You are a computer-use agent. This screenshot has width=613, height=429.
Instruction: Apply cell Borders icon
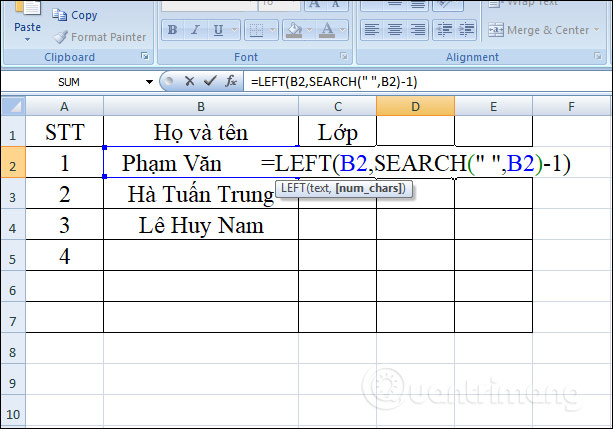point(256,30)
